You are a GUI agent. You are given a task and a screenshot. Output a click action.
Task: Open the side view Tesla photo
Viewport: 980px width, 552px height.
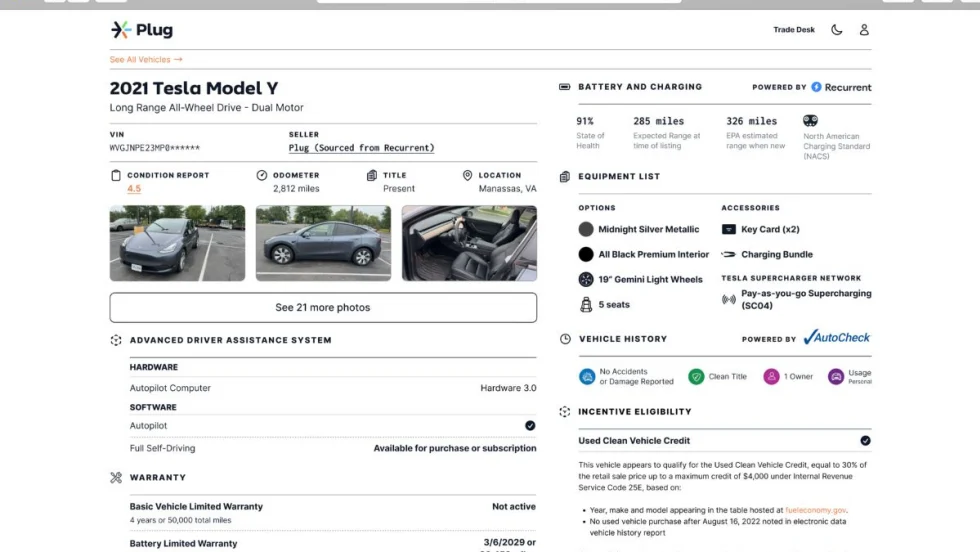323,243
